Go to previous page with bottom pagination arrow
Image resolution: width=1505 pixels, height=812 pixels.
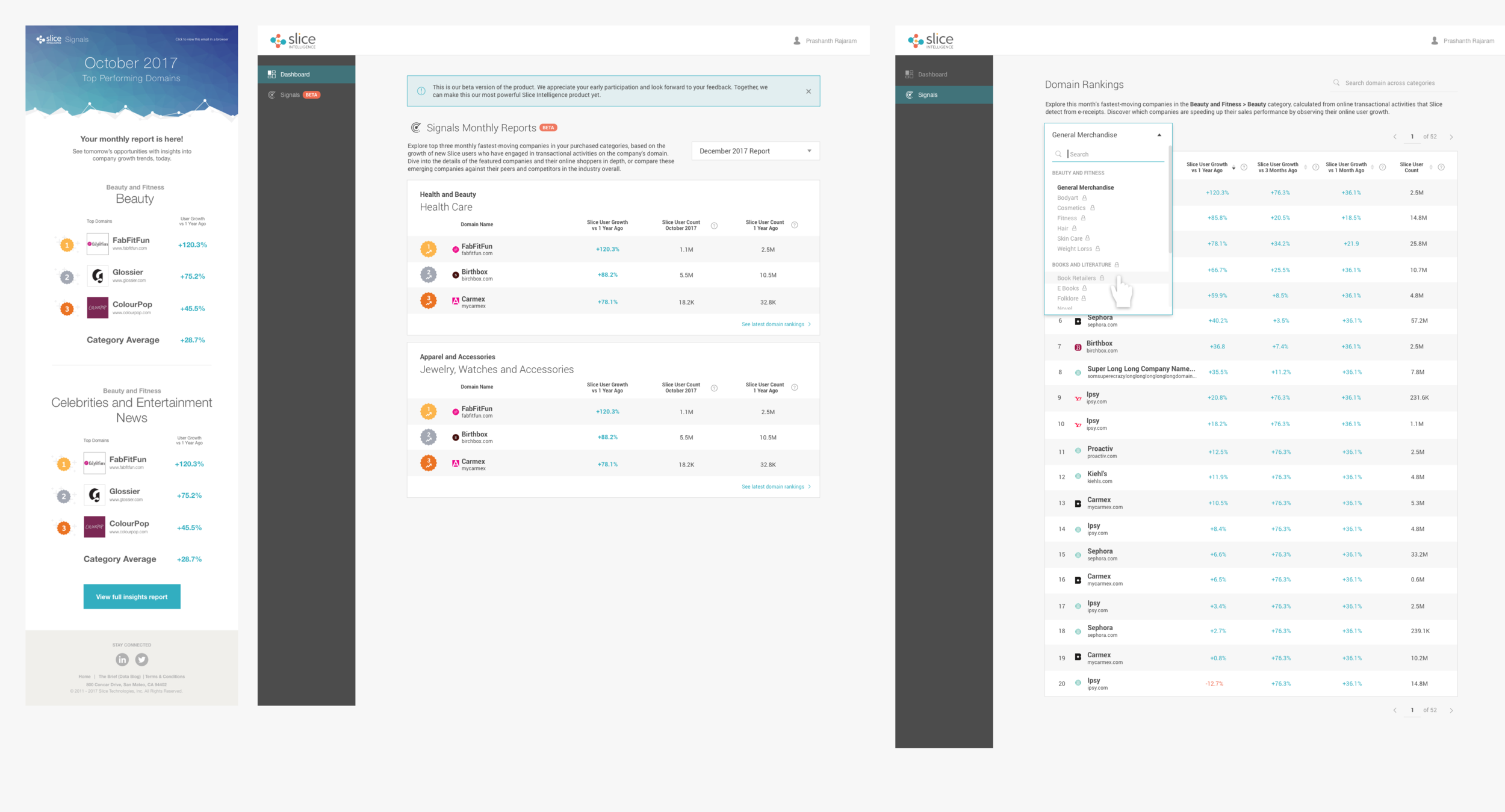pos(1395,710)
